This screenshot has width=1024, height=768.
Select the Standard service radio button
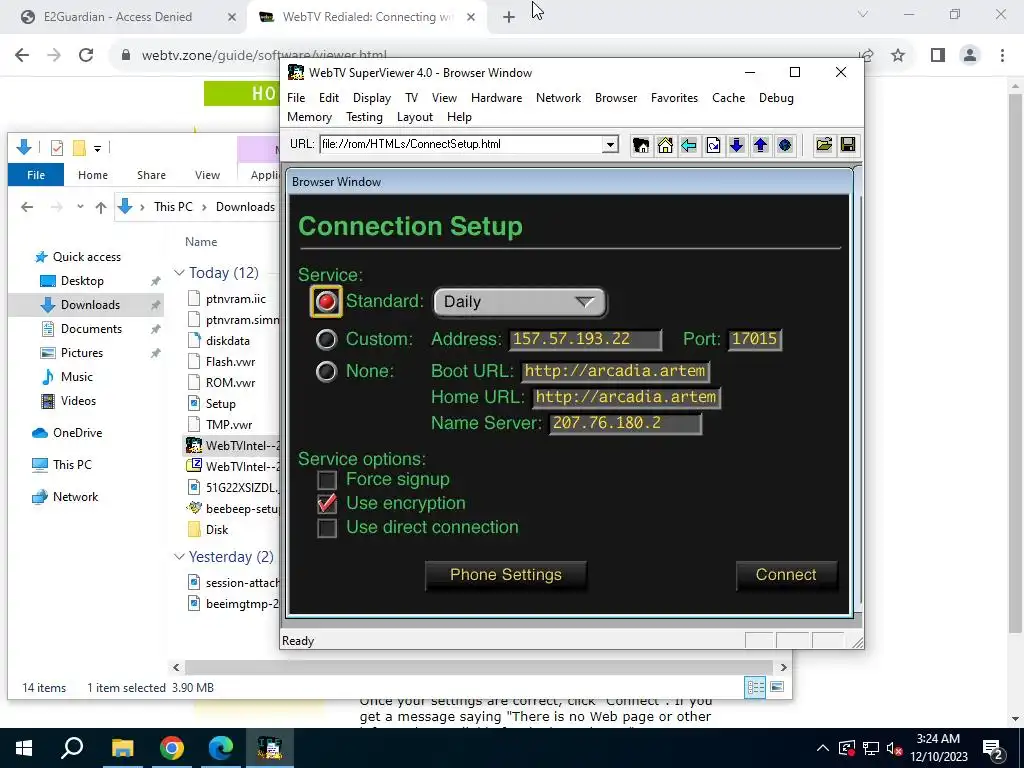tap(326, 302)
